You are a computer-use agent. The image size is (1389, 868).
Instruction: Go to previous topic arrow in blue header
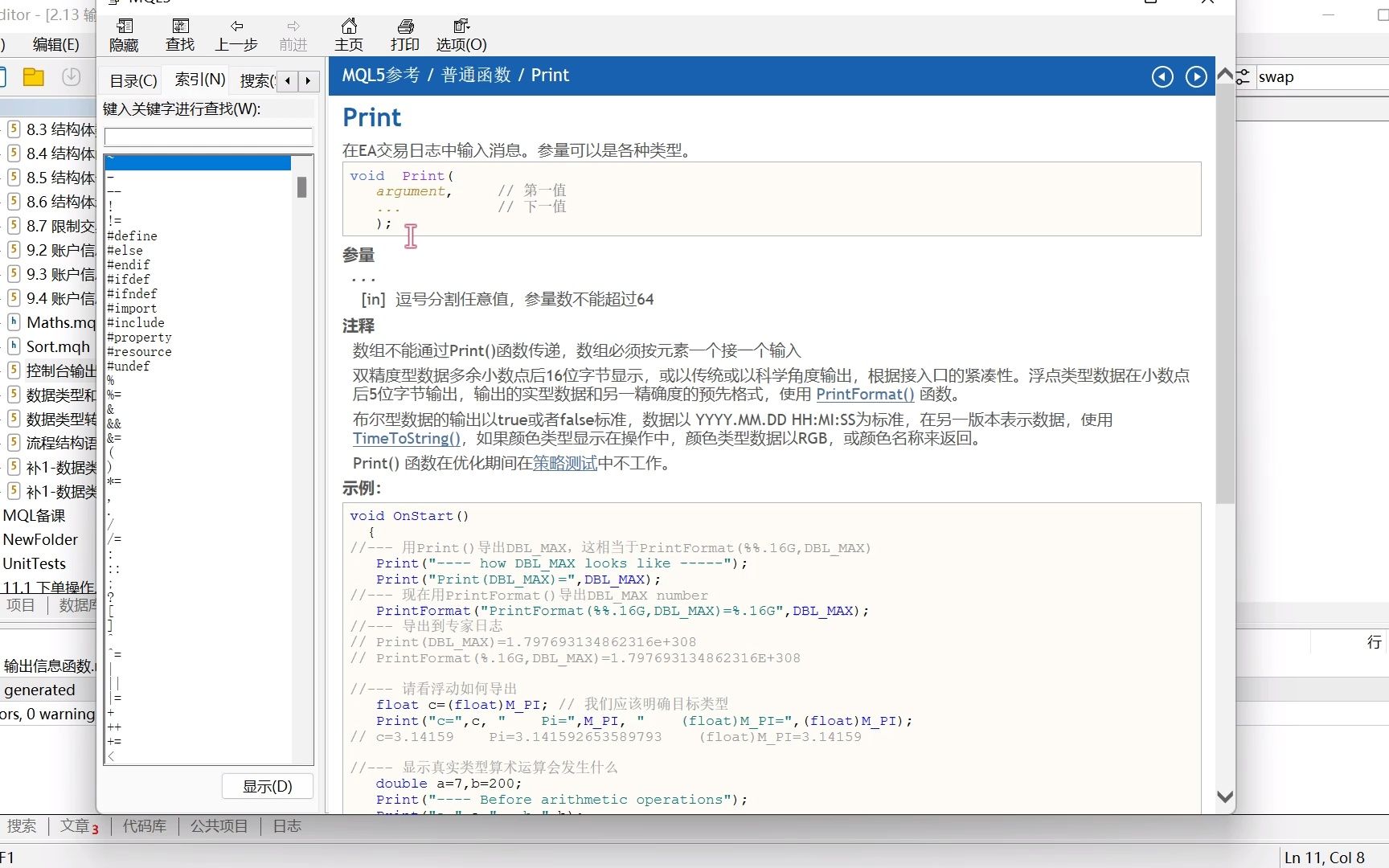click(1162, 76)
